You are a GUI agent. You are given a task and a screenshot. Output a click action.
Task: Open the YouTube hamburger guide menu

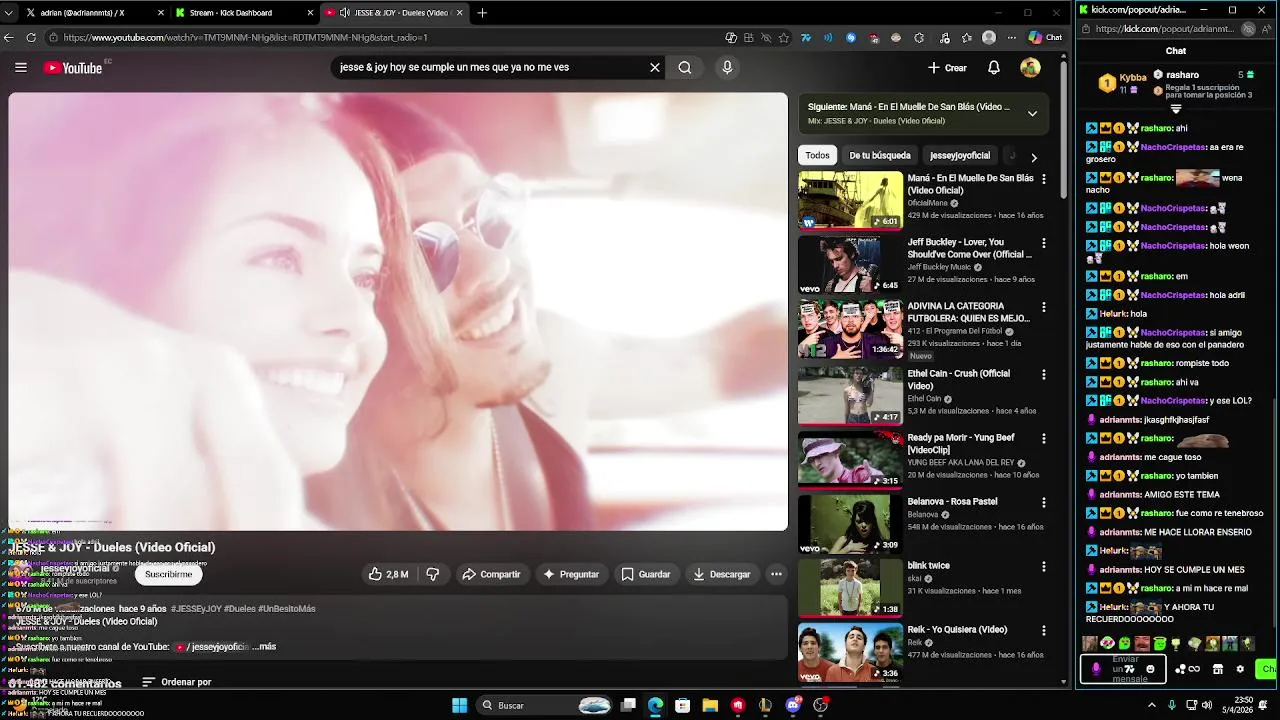[21, 68]
